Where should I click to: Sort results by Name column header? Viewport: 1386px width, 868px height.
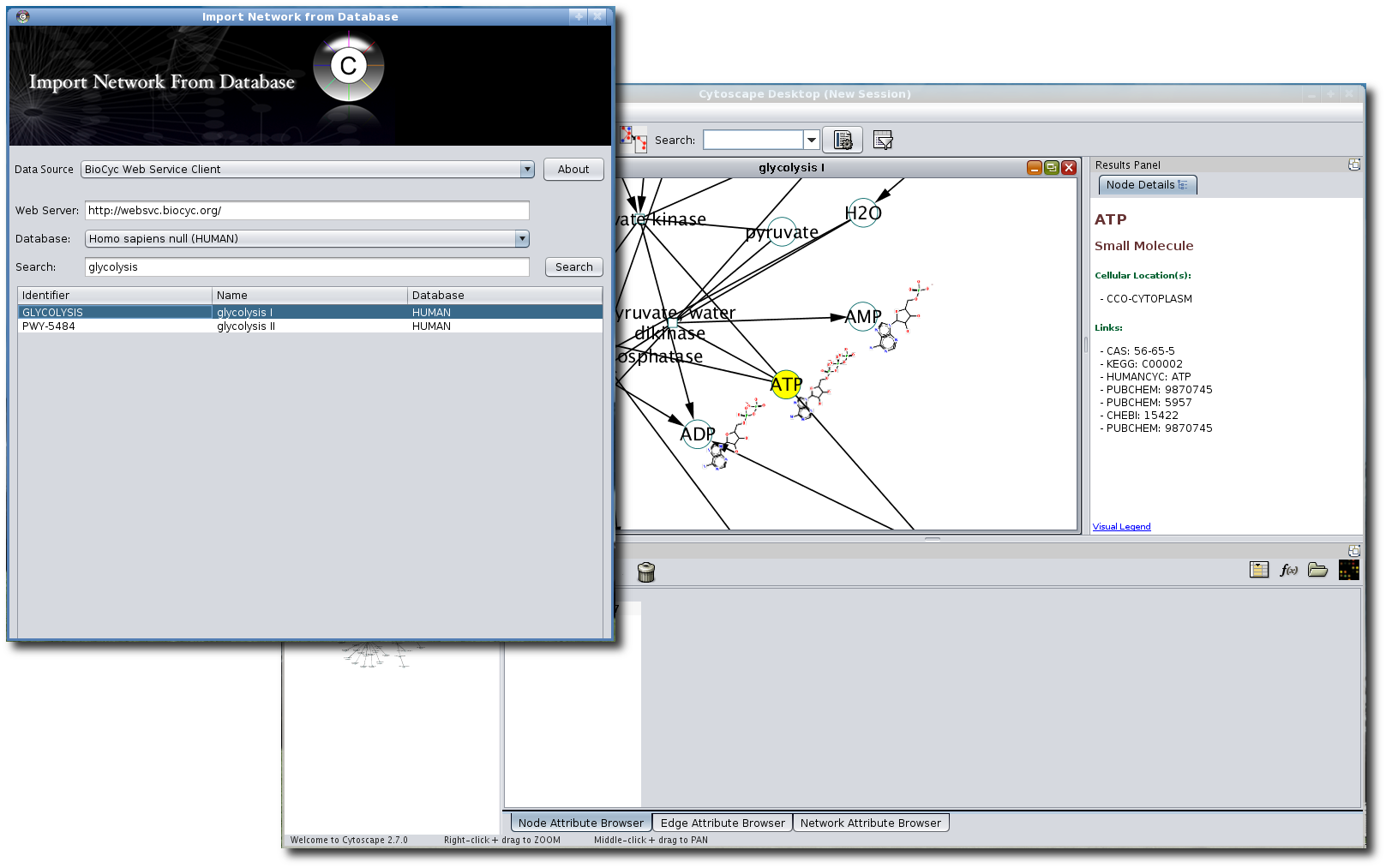[x=309, y=295]
